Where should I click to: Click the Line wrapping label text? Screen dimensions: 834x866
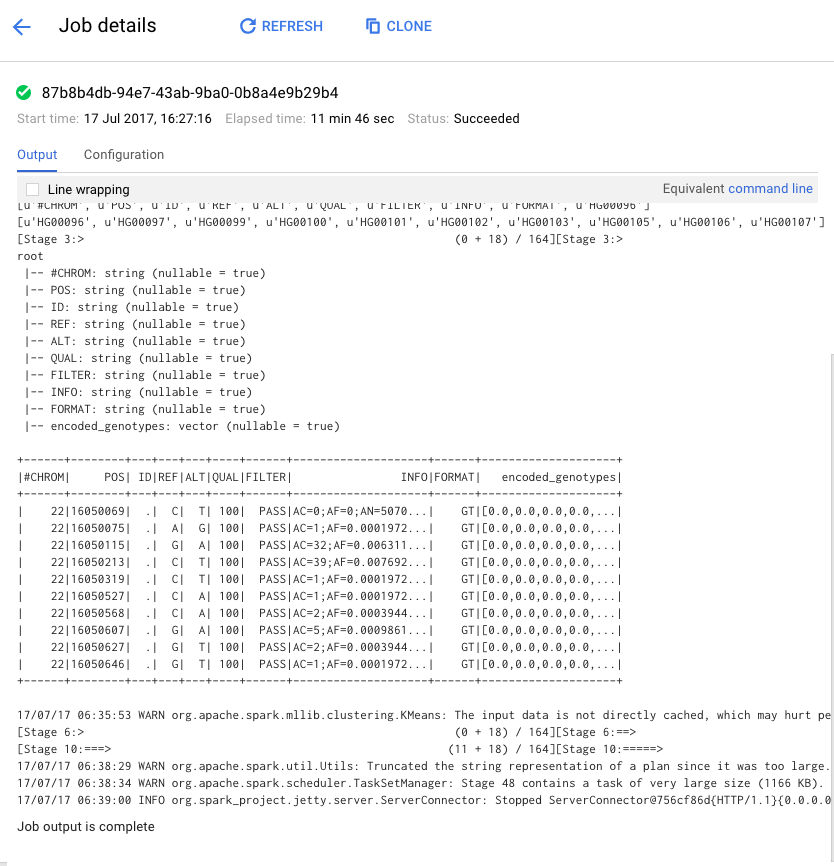point(89,189)
